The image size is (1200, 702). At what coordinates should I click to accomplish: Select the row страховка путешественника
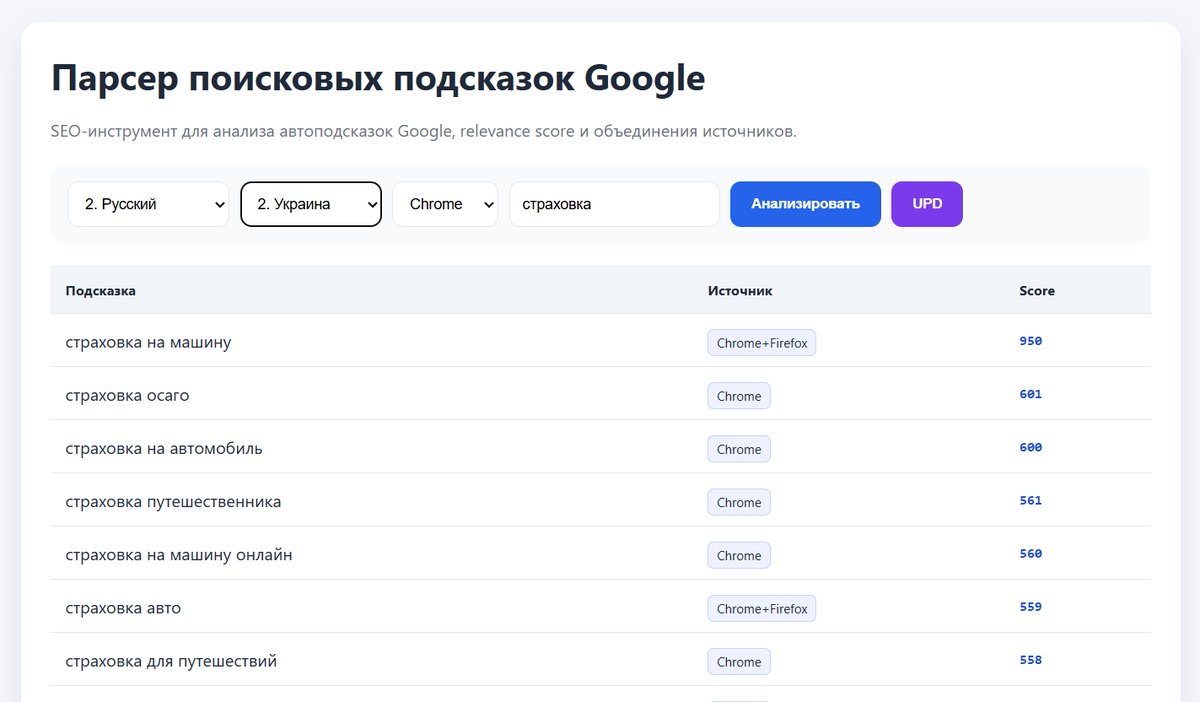coord(600,501)
